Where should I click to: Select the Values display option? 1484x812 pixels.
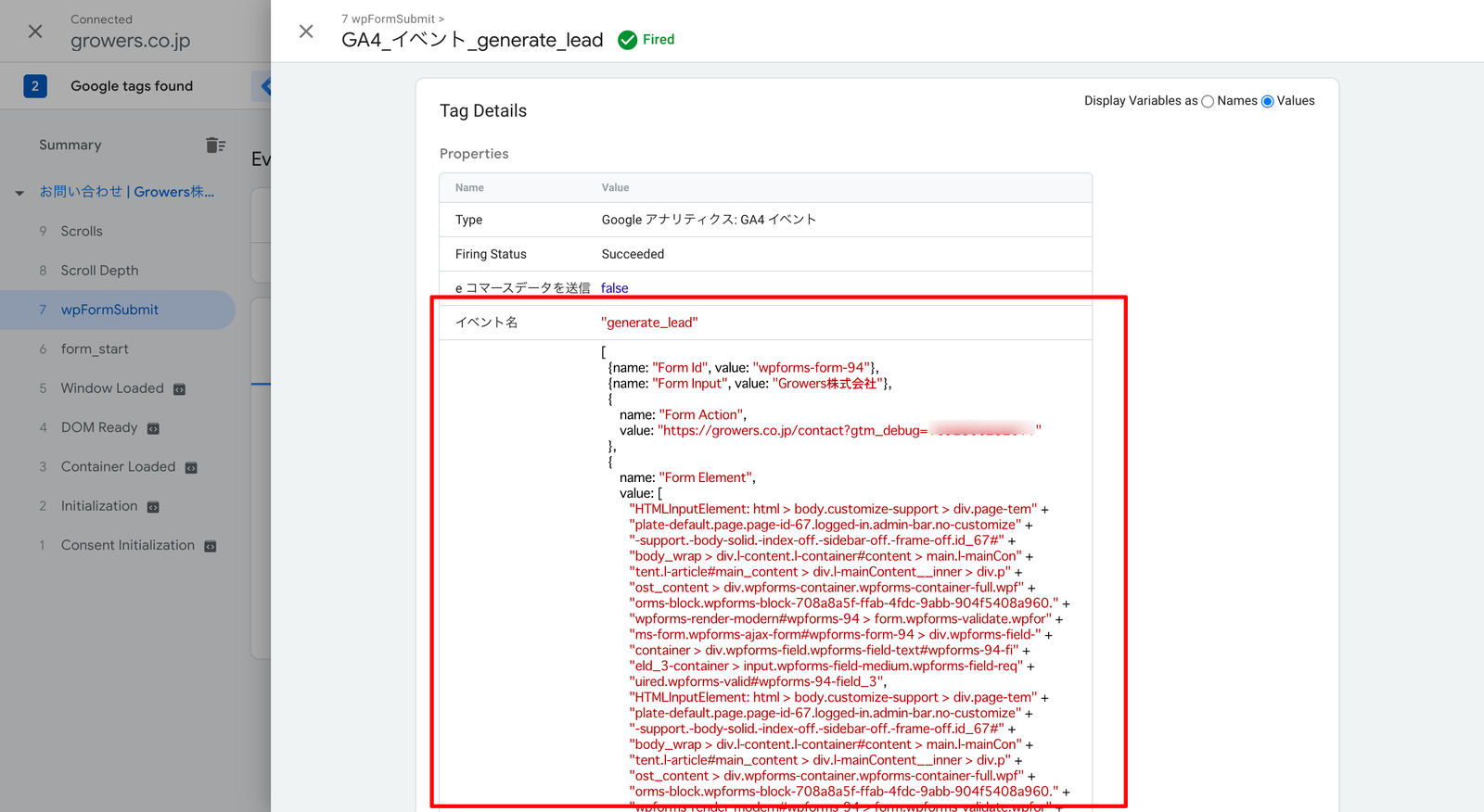pyautogui.click(x=1267, y=102)
